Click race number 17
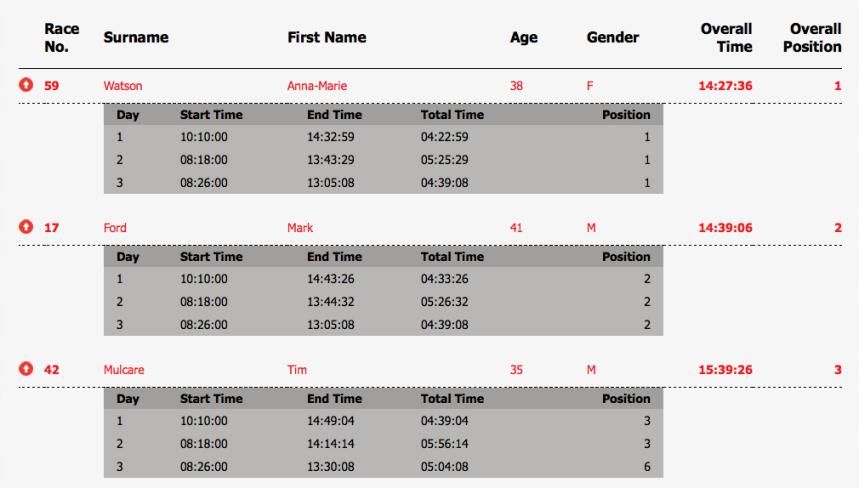The width and height of the screenshot is (859, 488). point(52,228)
